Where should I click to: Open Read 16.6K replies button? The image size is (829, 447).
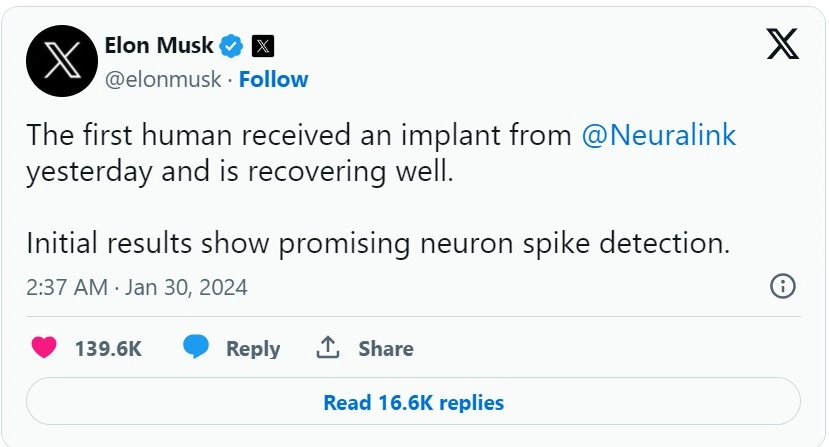(413, 403)
